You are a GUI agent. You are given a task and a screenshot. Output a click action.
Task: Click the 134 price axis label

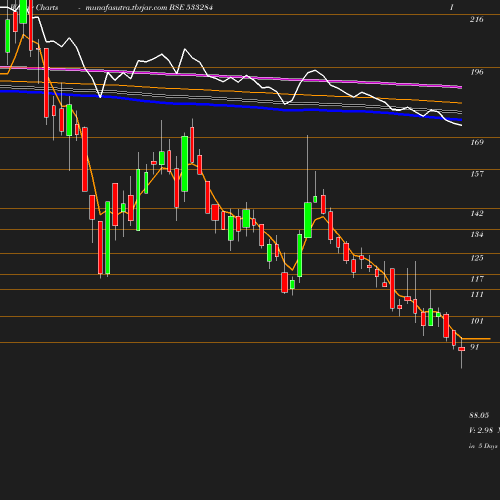coord(476,234)
